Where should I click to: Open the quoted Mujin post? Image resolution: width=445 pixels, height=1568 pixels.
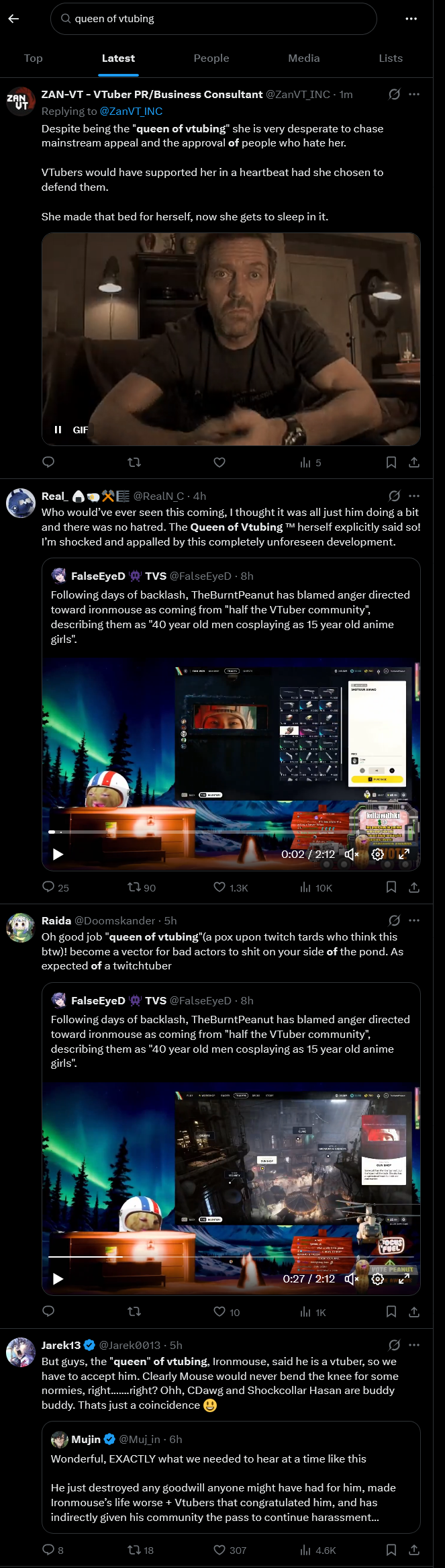point(231,1477)
